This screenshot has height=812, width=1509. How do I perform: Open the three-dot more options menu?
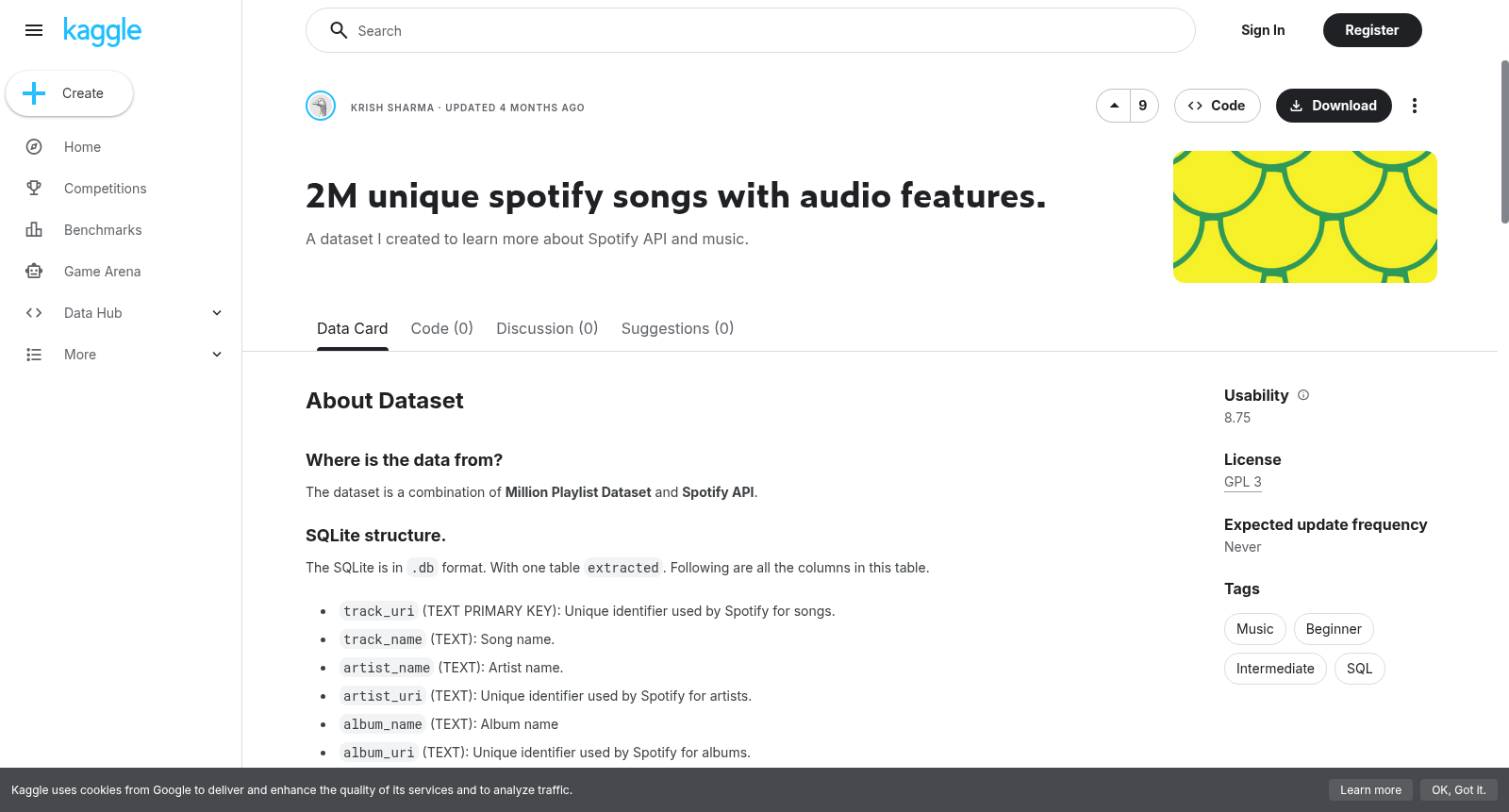pos(1414,106)
